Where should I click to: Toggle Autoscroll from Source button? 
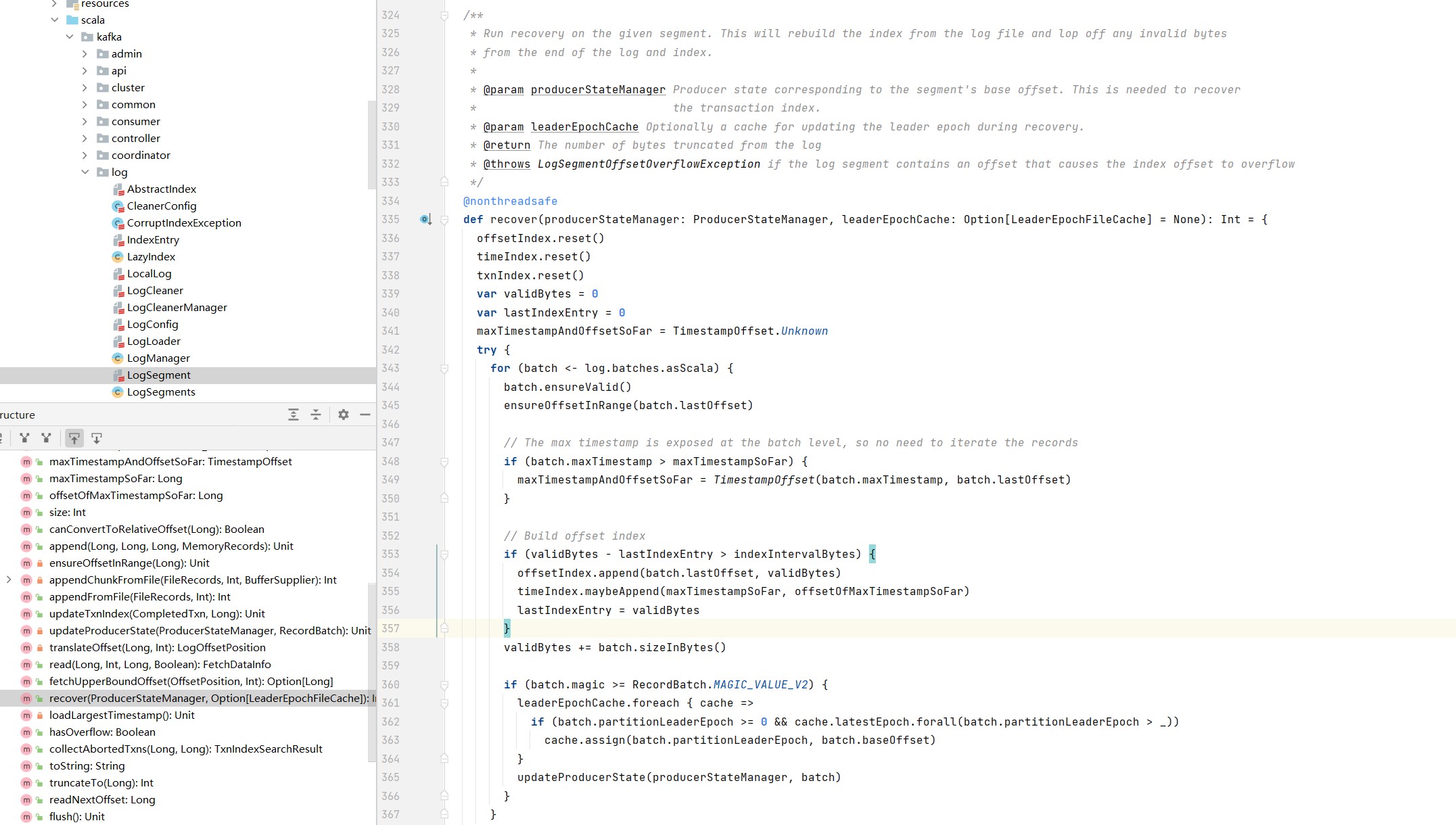(x=97, y=438)
